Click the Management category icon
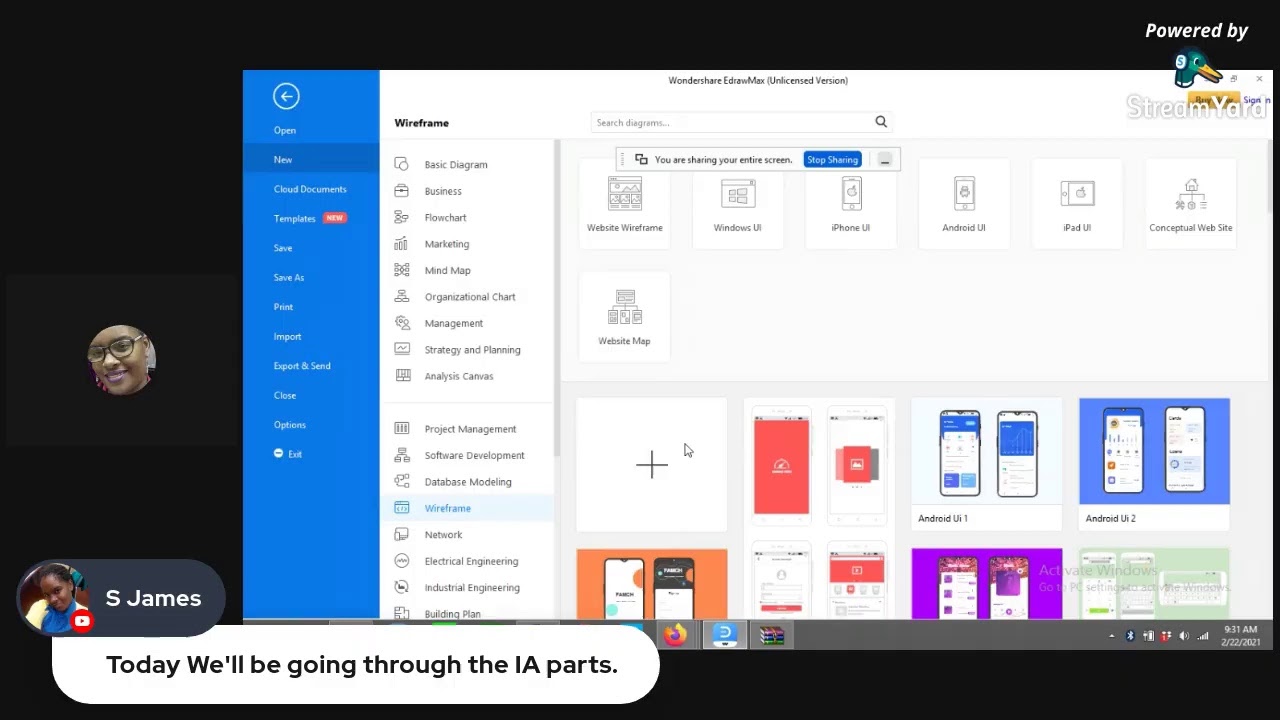Screen dimensions: 1280x720 click(402, 323)
